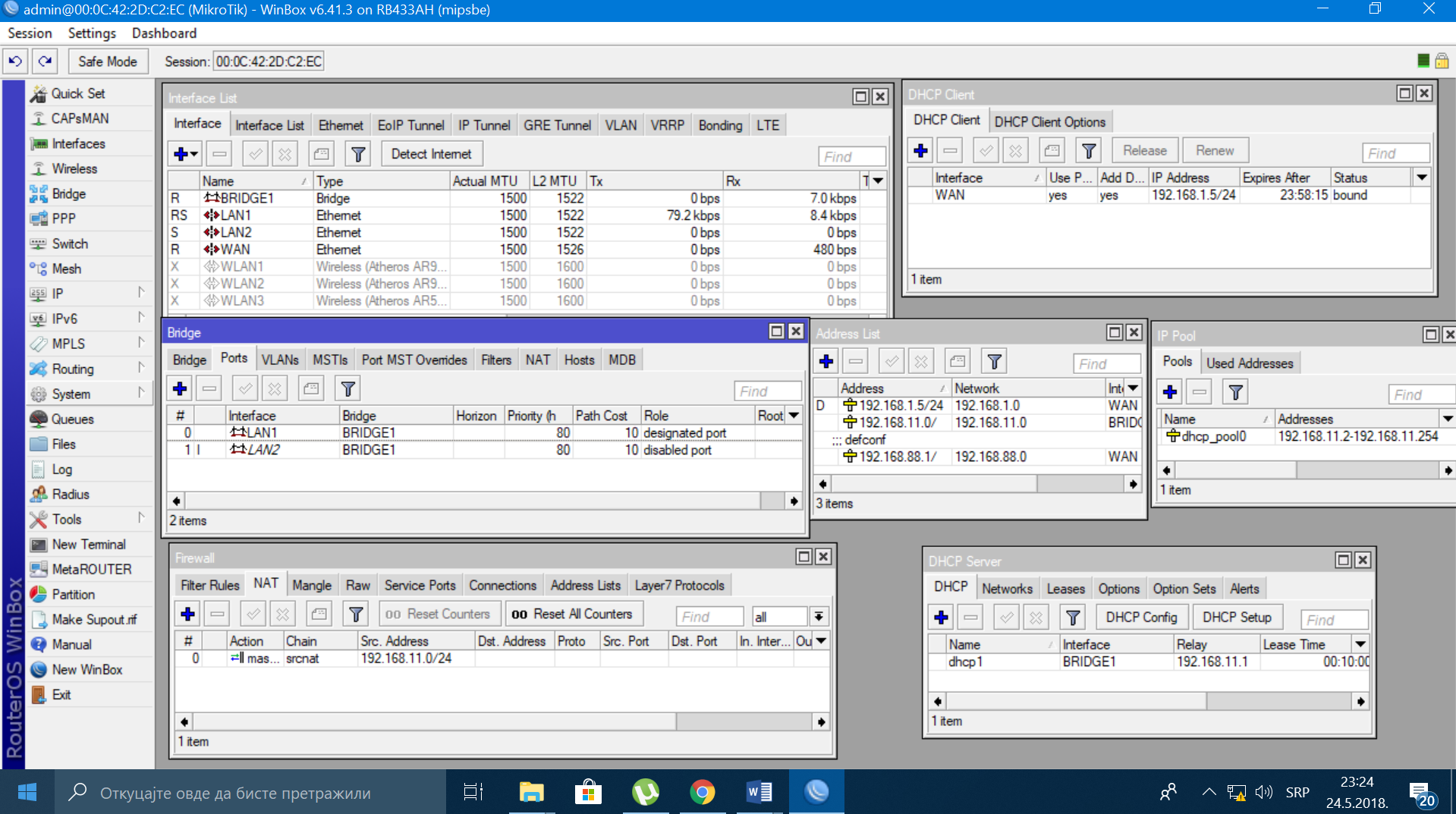
Task: Click the comment icon in Interface List toolbar
Action: click(x=321, y=154)
